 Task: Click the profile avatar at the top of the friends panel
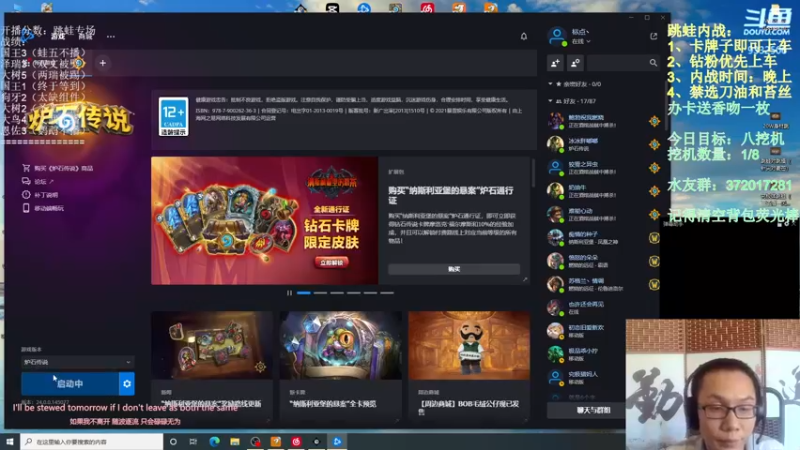tap(557, 36)
